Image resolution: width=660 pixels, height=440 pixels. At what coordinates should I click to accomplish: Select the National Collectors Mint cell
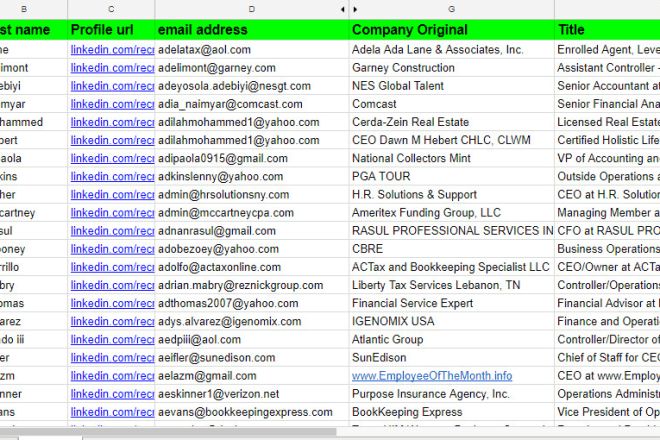click(x=452, y=158)
